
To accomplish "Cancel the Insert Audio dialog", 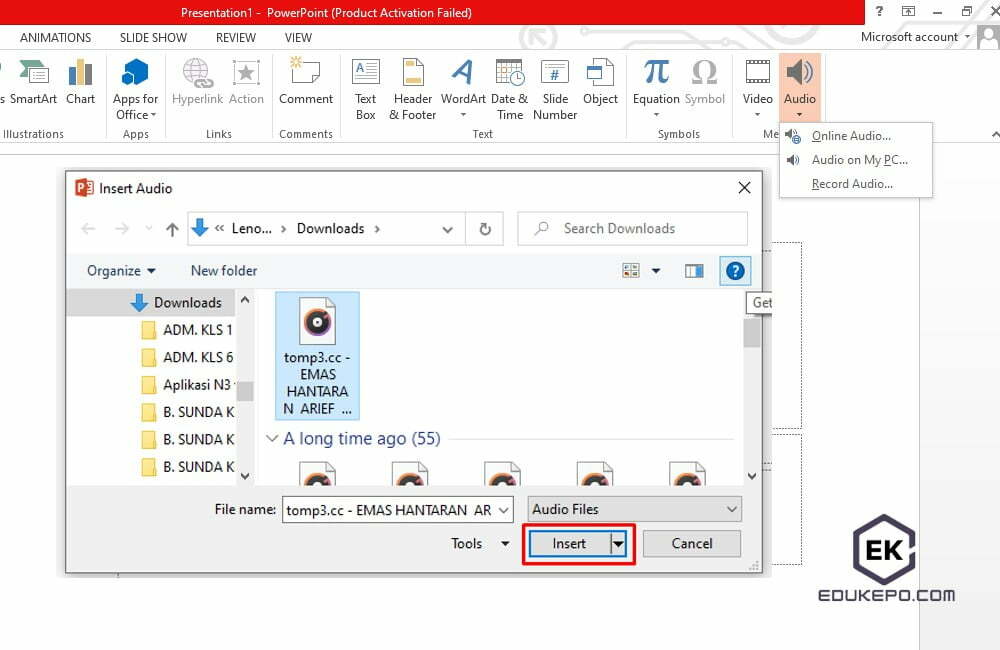I will [x=691, y=543].
